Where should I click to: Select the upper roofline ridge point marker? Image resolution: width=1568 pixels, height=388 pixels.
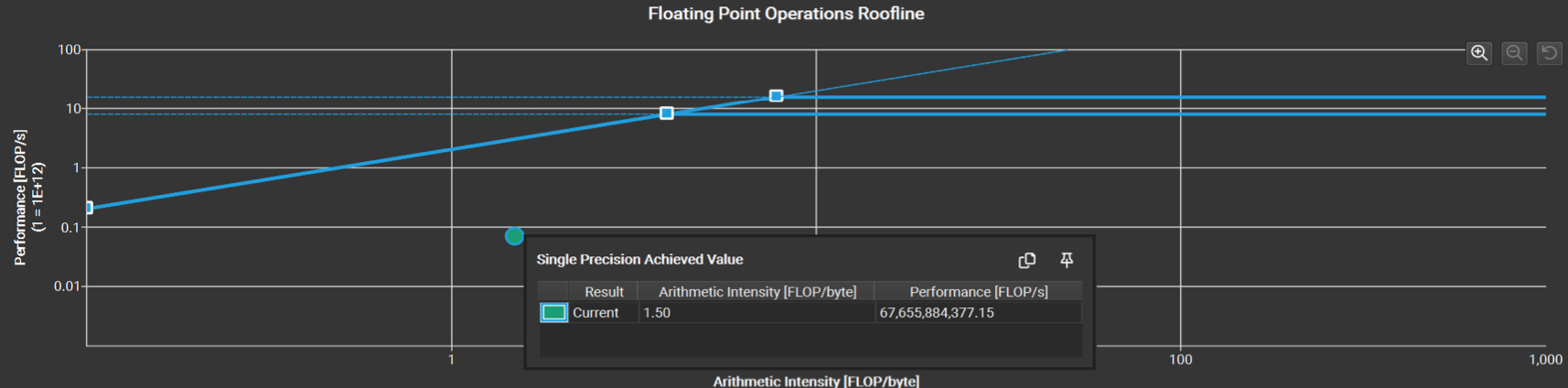tap(776, 95)
